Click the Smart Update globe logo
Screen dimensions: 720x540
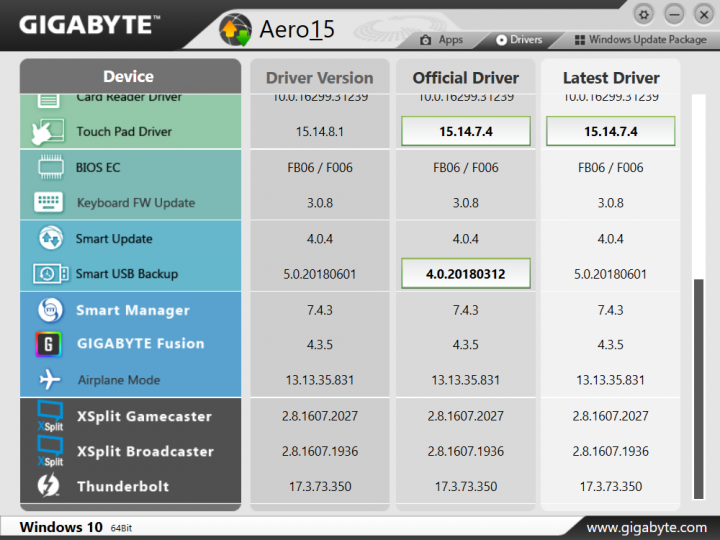[236, 30]
